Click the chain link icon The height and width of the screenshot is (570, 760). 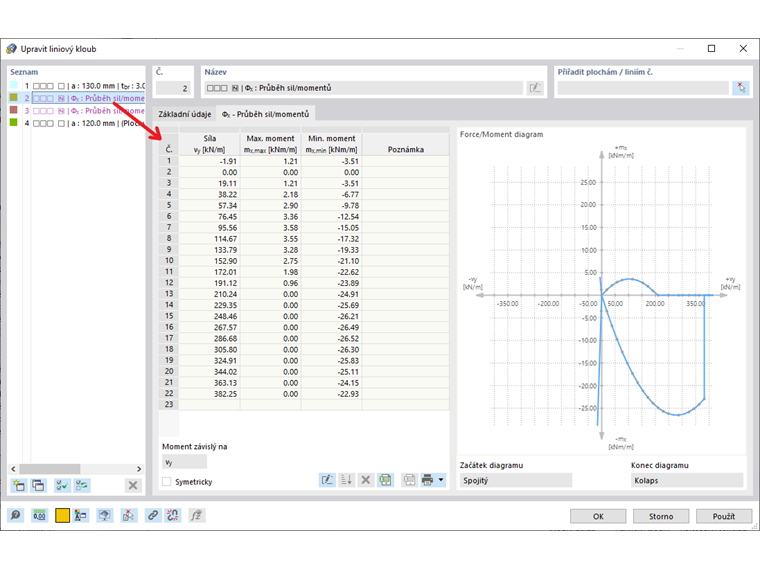click(x=153, y=515)
